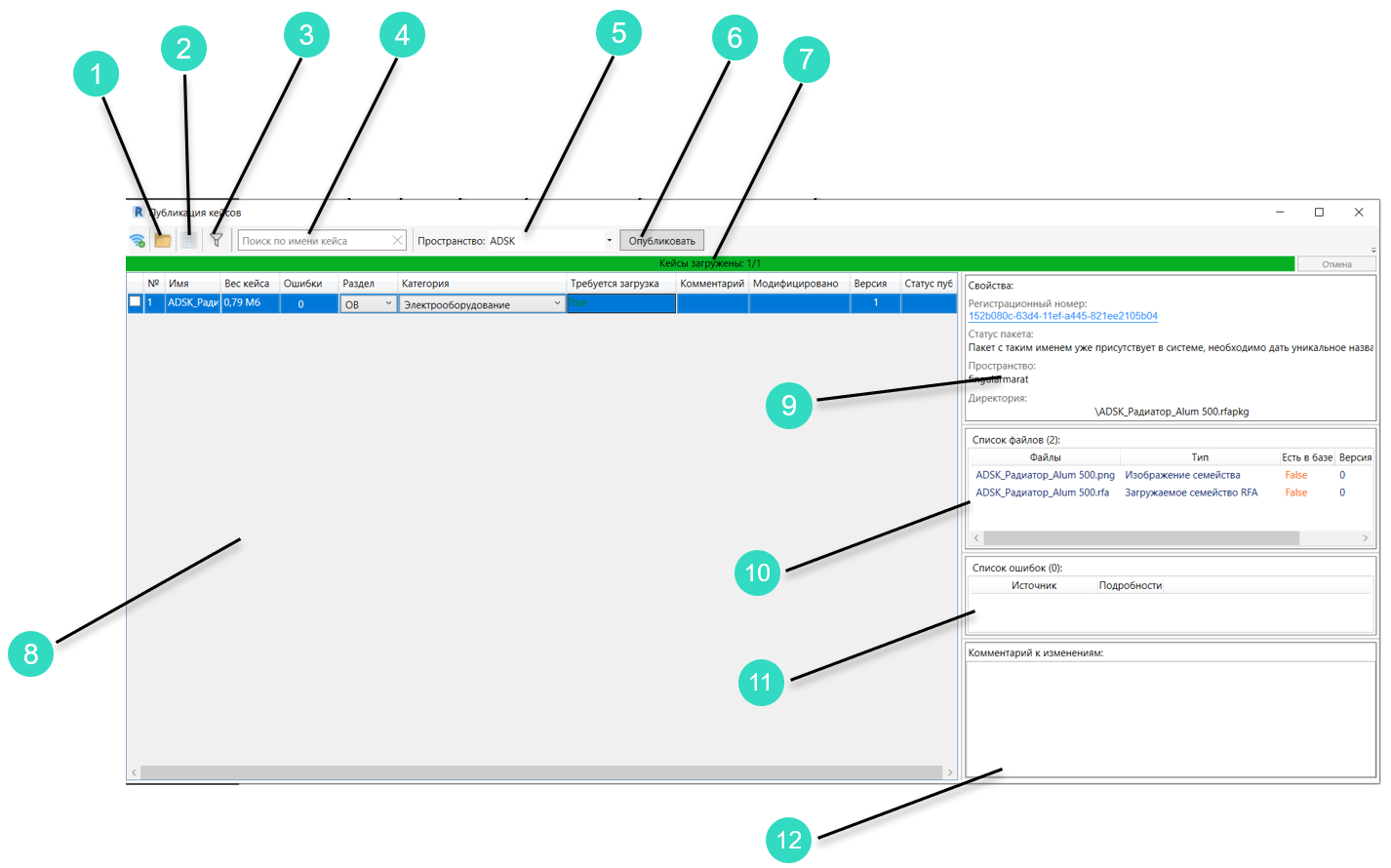Open the folder icon to load cases
Image resolution: width=1391 pixels, height=868 pixels.
click(x=163, y=240)
